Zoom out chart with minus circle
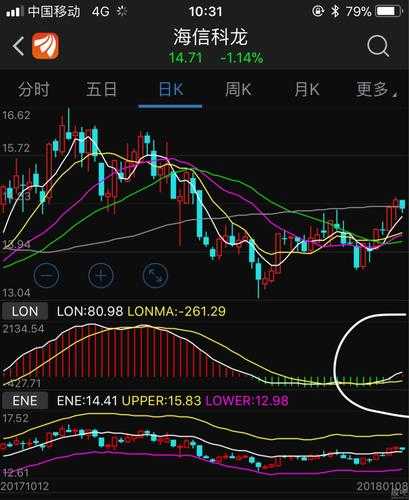 tap(46, 275)
